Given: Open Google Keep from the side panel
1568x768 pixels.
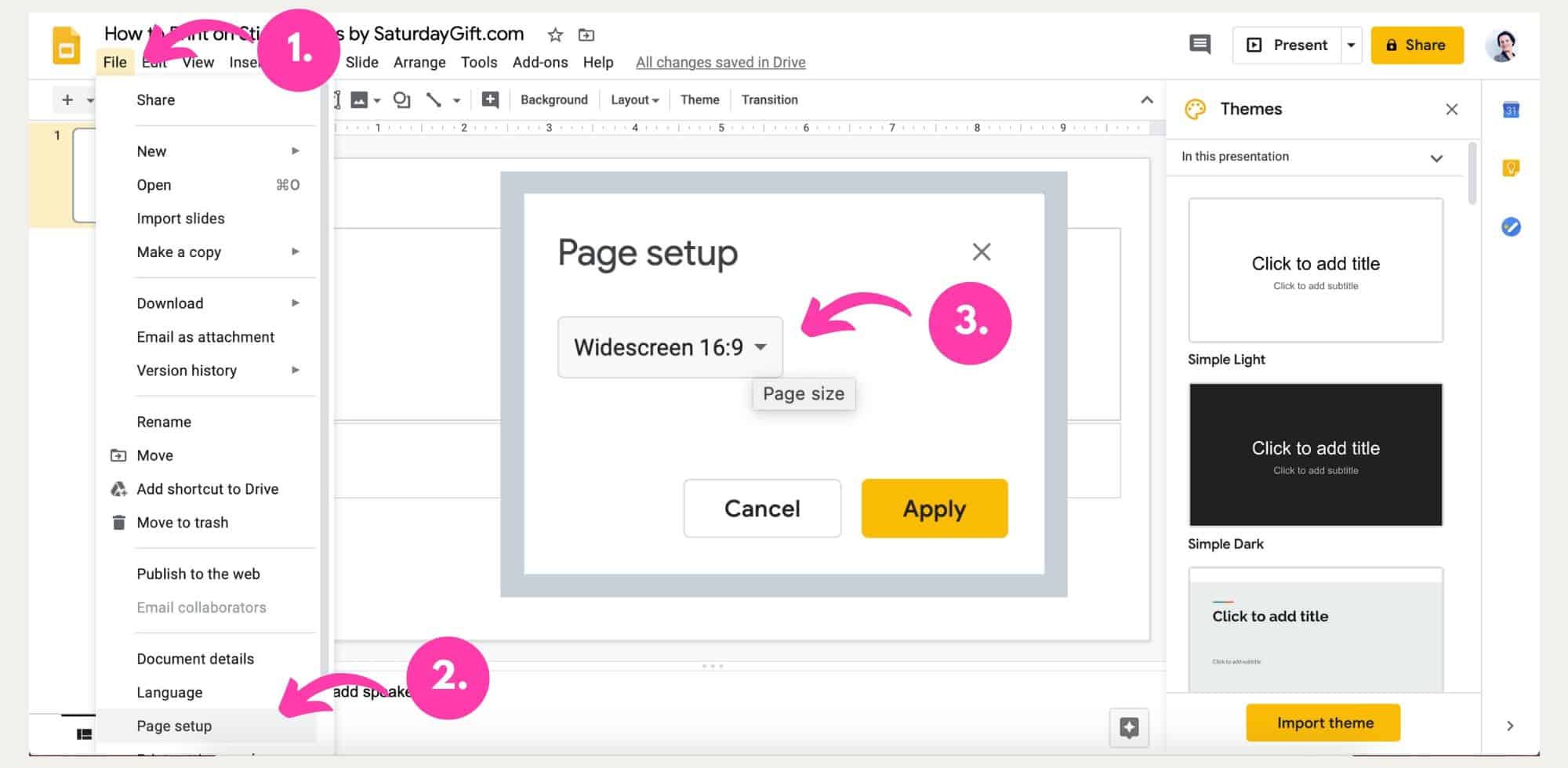Looking at the screenshot, I should [x=1512, y=167].
